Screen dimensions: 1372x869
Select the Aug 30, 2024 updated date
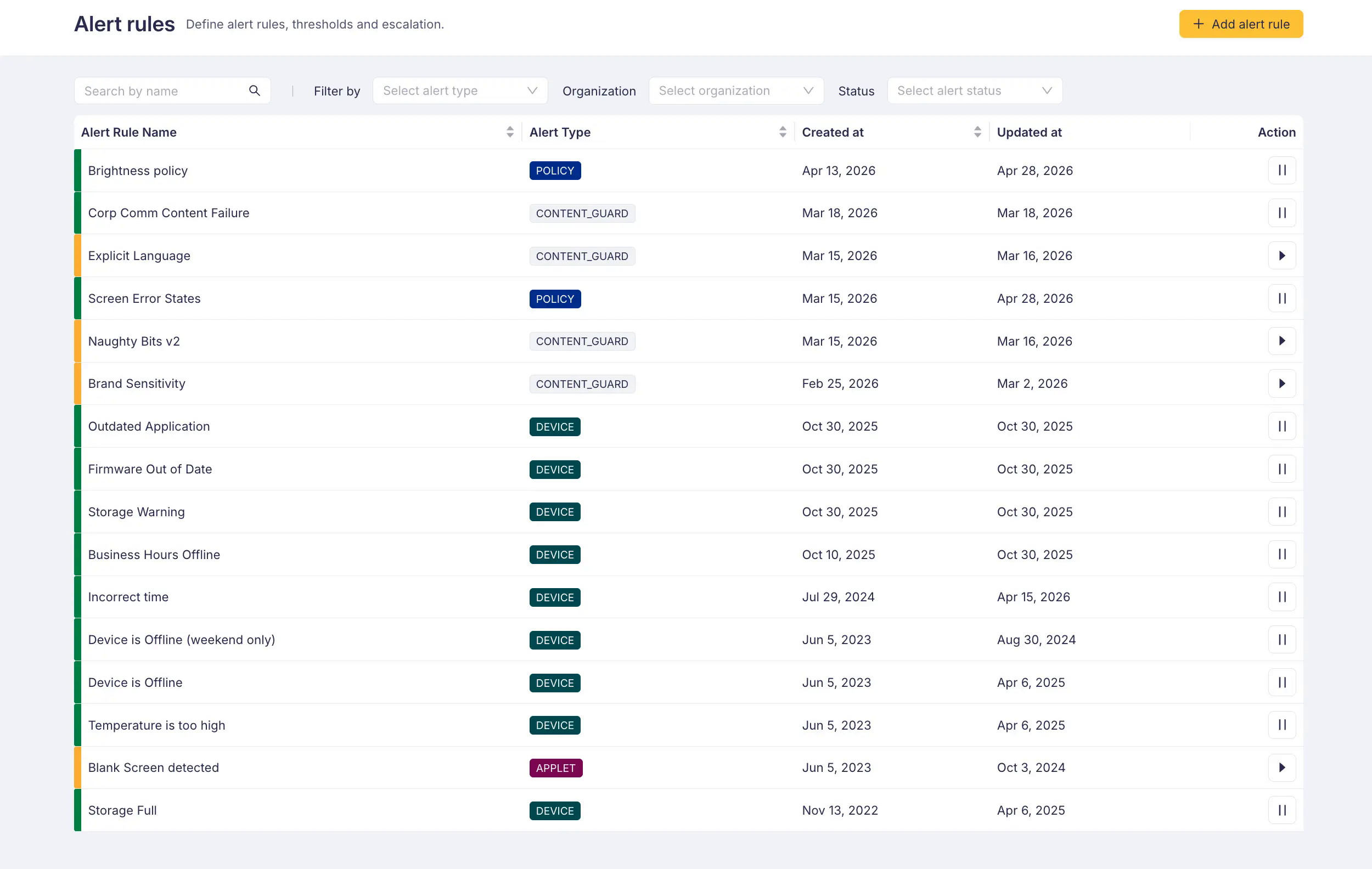pyautogui.click(x=1036, y=640)
